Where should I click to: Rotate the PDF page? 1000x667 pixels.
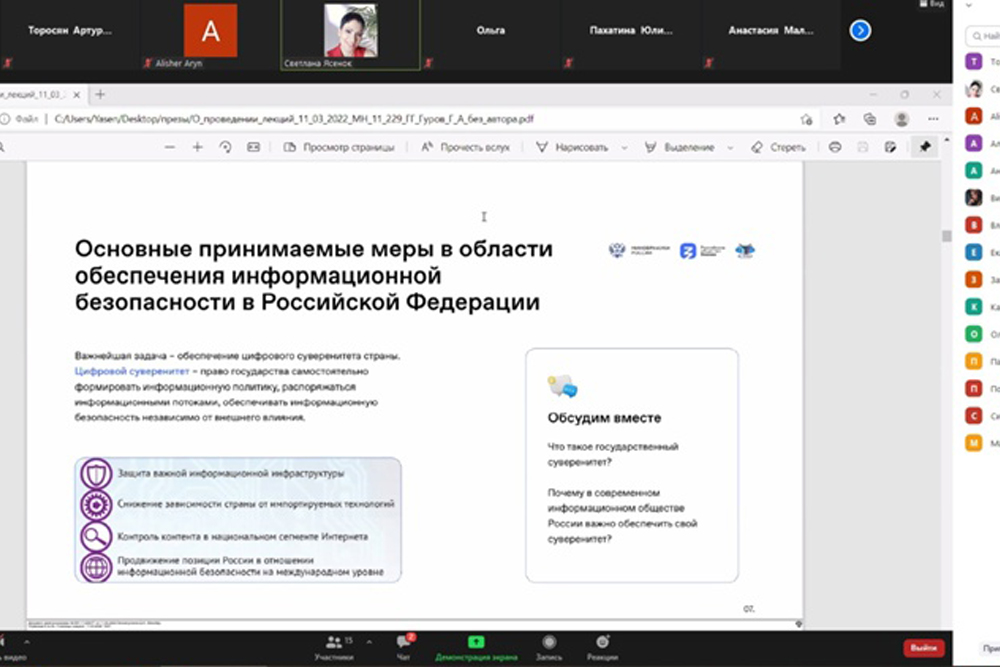pos(225,147)
